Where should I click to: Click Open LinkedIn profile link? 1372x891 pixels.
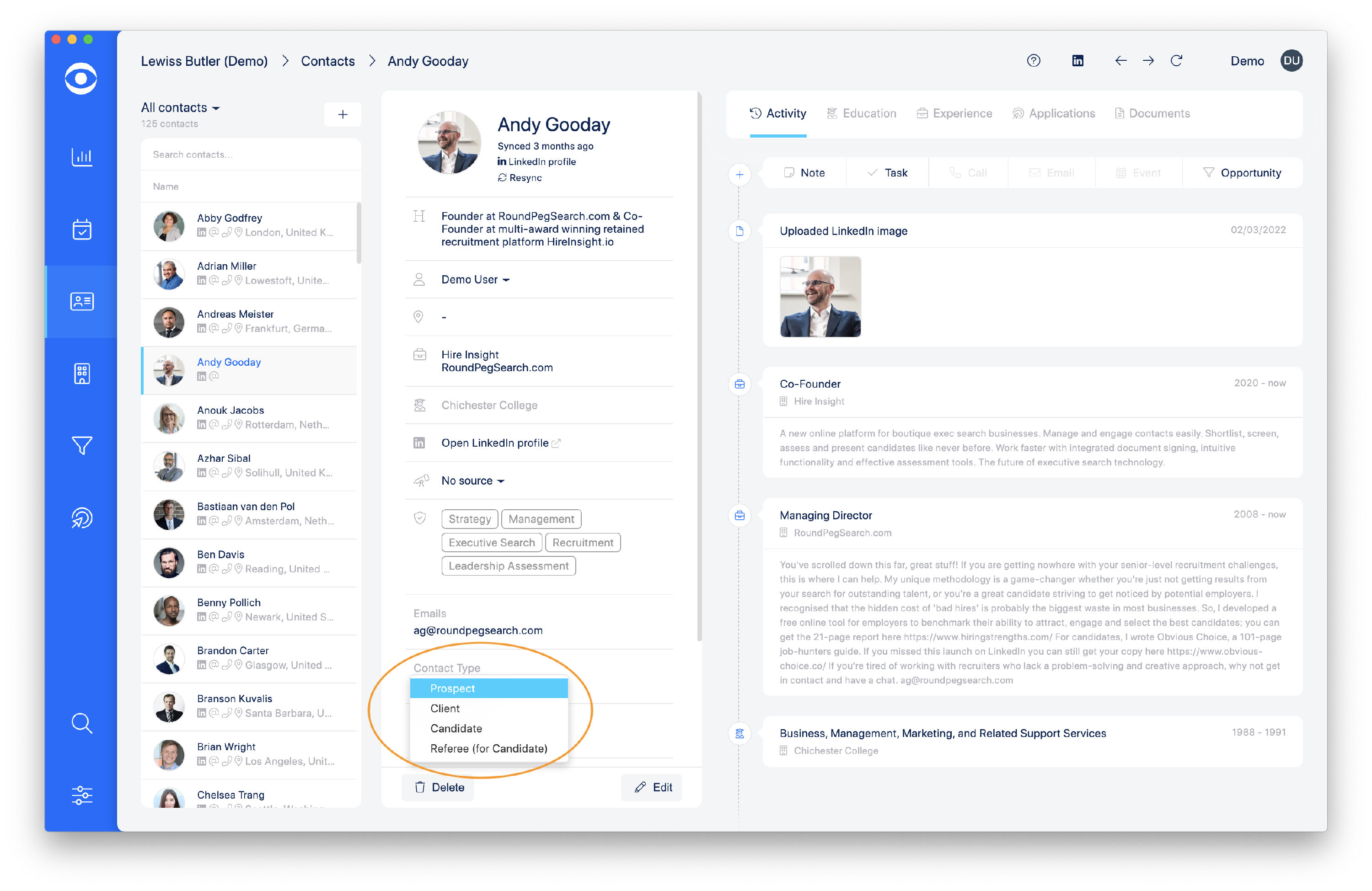tap(495, 443)
